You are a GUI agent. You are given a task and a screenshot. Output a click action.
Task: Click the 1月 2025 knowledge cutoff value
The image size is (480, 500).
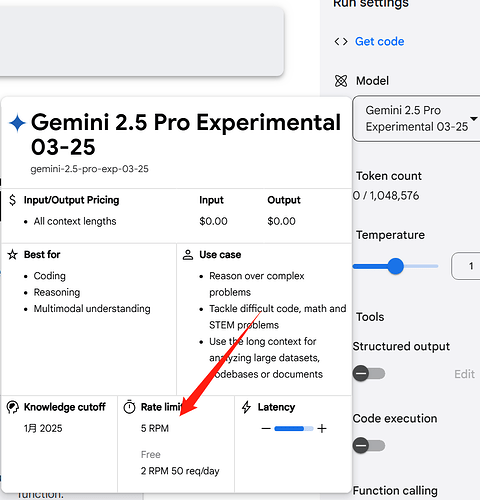click(x=43, y=428)
